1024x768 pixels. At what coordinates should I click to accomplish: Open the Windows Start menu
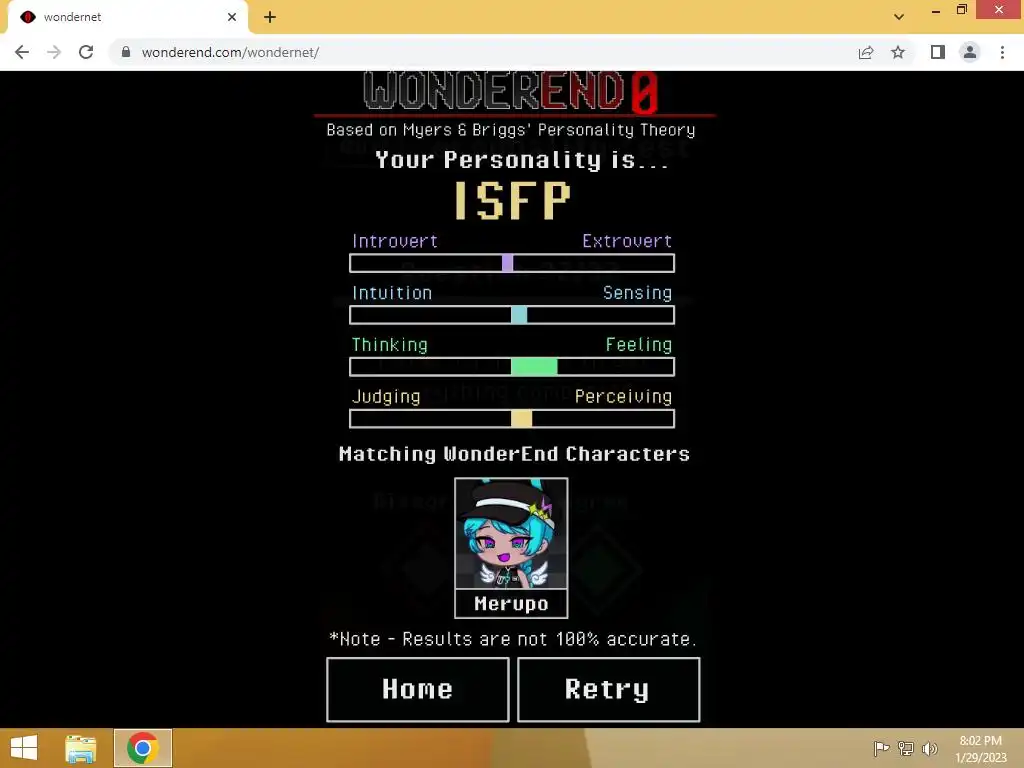point(24,748)
